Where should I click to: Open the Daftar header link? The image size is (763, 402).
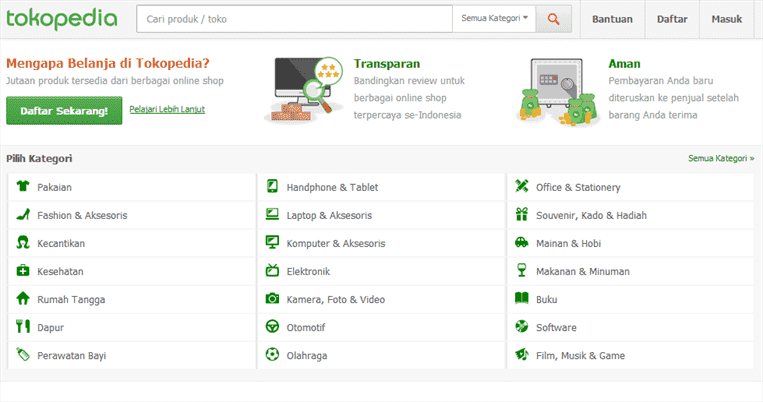pyautogui.click(x=672, y=19)
